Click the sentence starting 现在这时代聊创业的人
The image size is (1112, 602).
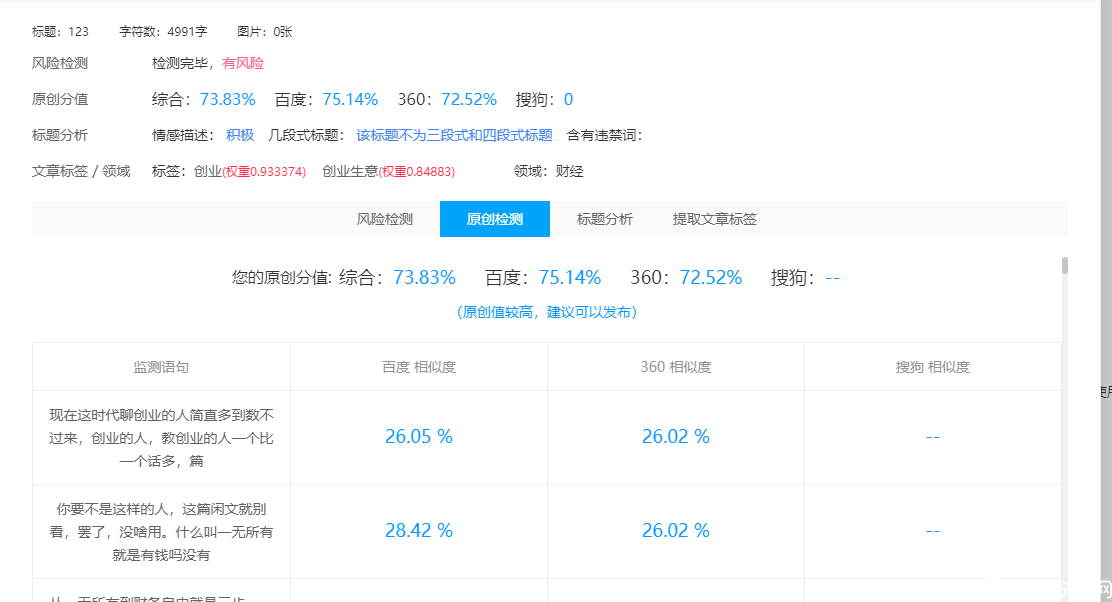(161, 437)
